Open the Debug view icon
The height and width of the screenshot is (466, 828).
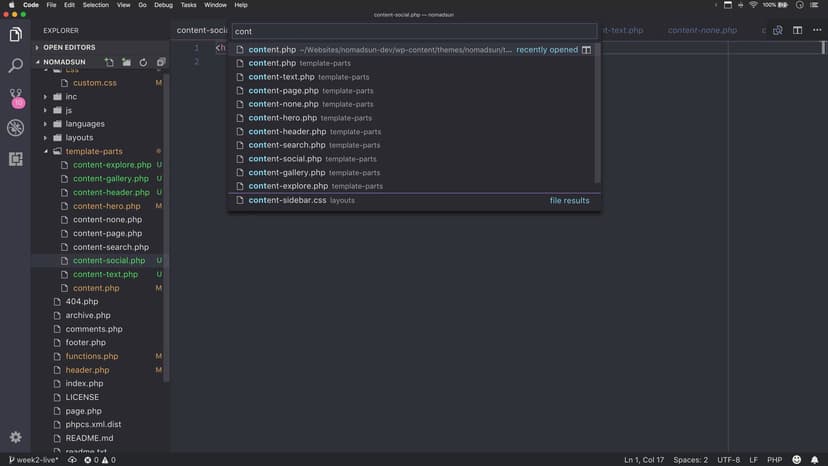pyautogui.click(x=15, y=128)
